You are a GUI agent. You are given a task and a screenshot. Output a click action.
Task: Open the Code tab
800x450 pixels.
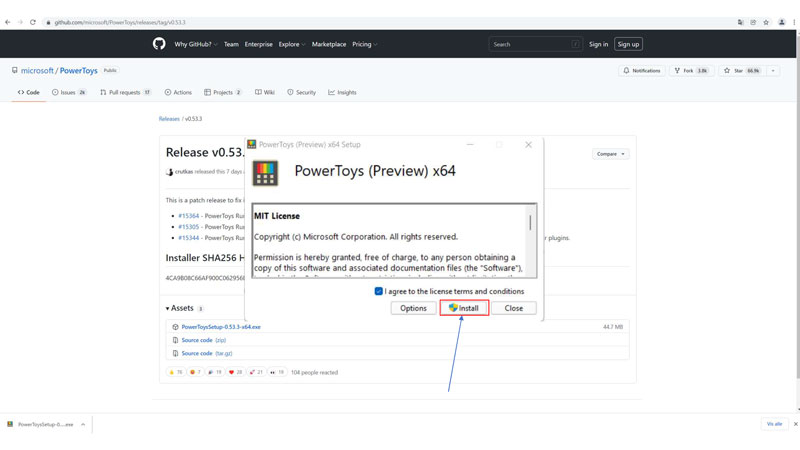[29, 92]
